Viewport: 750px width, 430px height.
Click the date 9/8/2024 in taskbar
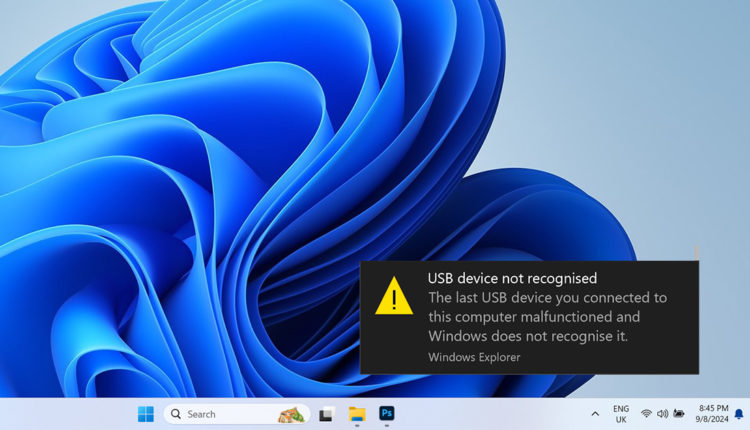(712, 419)
